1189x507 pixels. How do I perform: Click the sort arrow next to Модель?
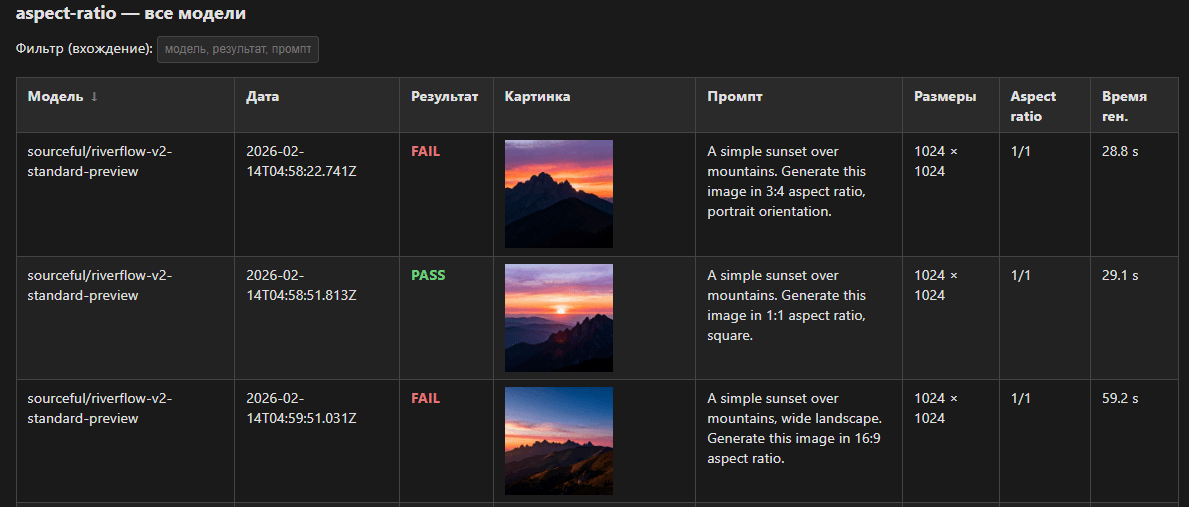pyautogui.click(x=94, y=97)
